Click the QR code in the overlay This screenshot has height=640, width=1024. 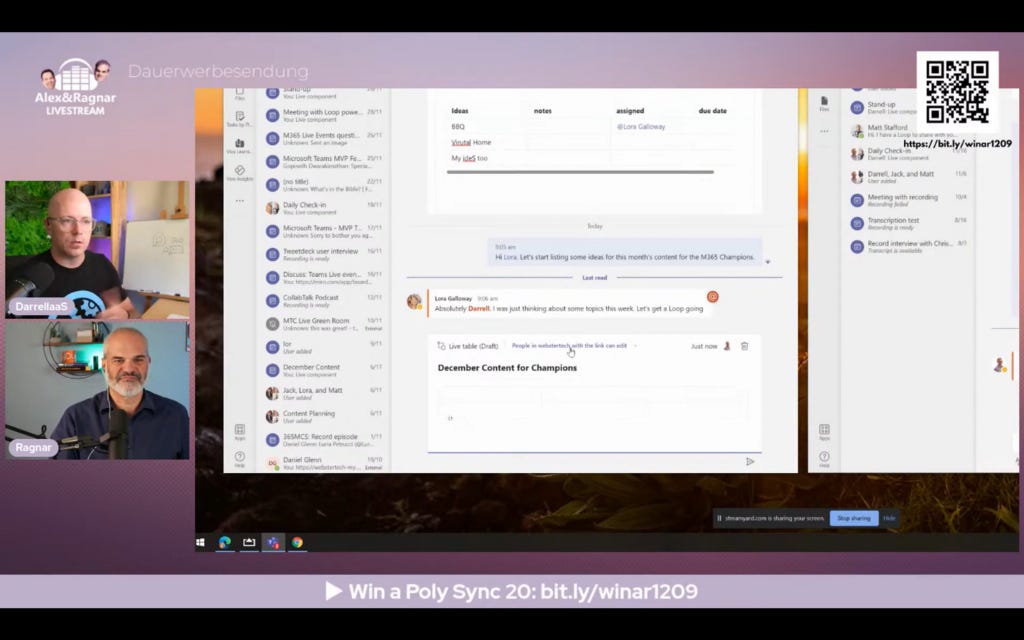tap(957, 92)
